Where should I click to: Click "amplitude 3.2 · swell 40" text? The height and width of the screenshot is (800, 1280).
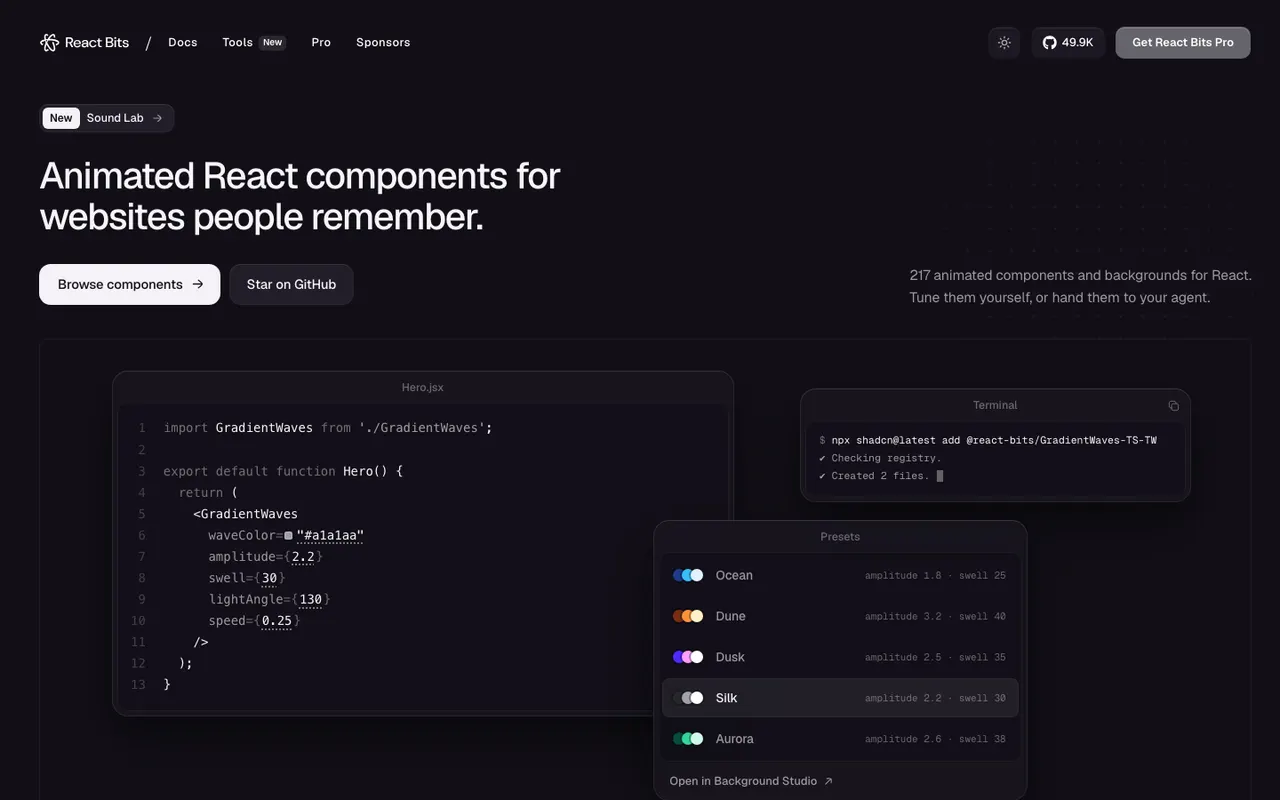[x=935, y=616]
